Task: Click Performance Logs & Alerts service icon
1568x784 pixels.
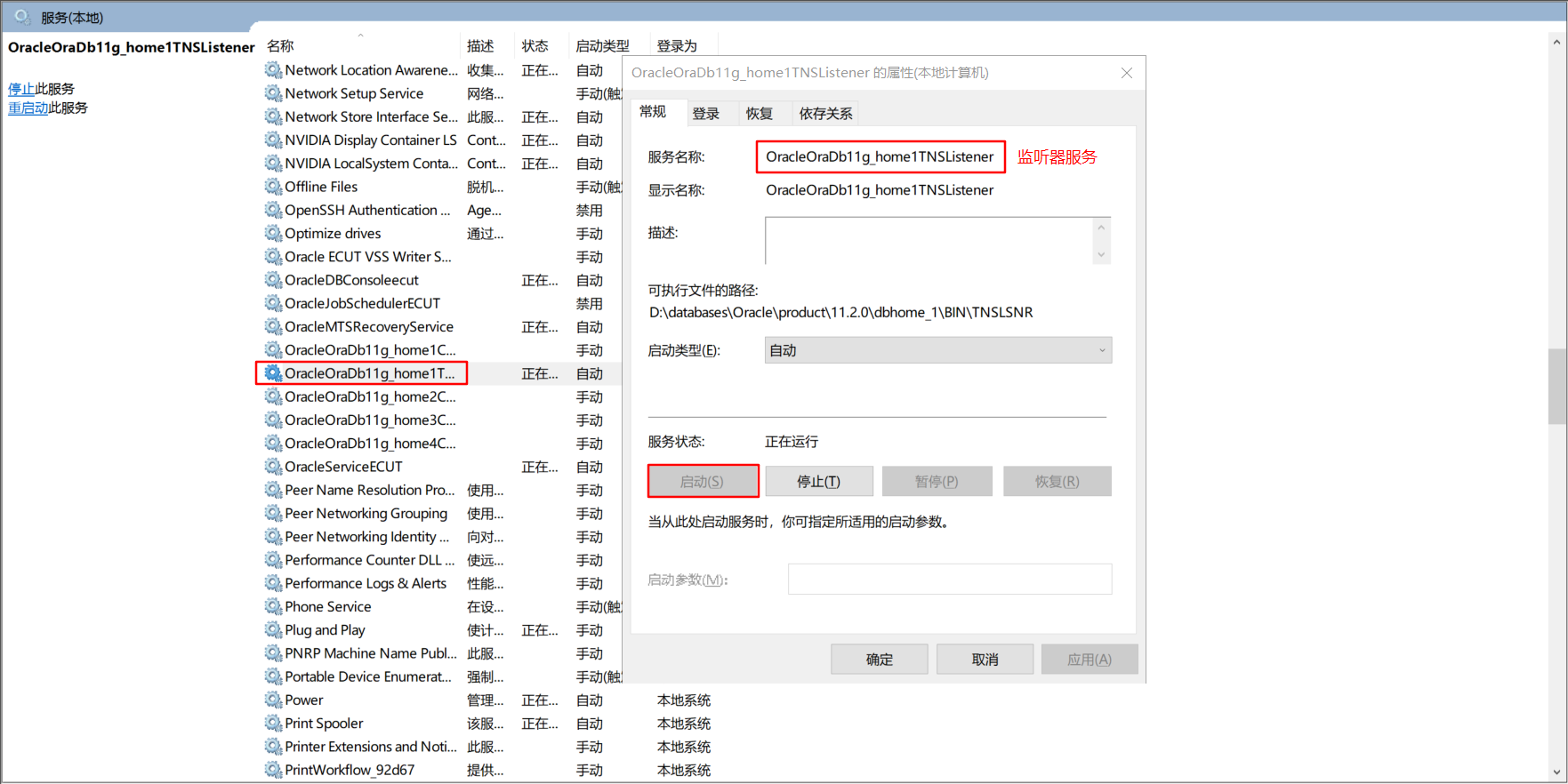Action: tap(273, 583)
